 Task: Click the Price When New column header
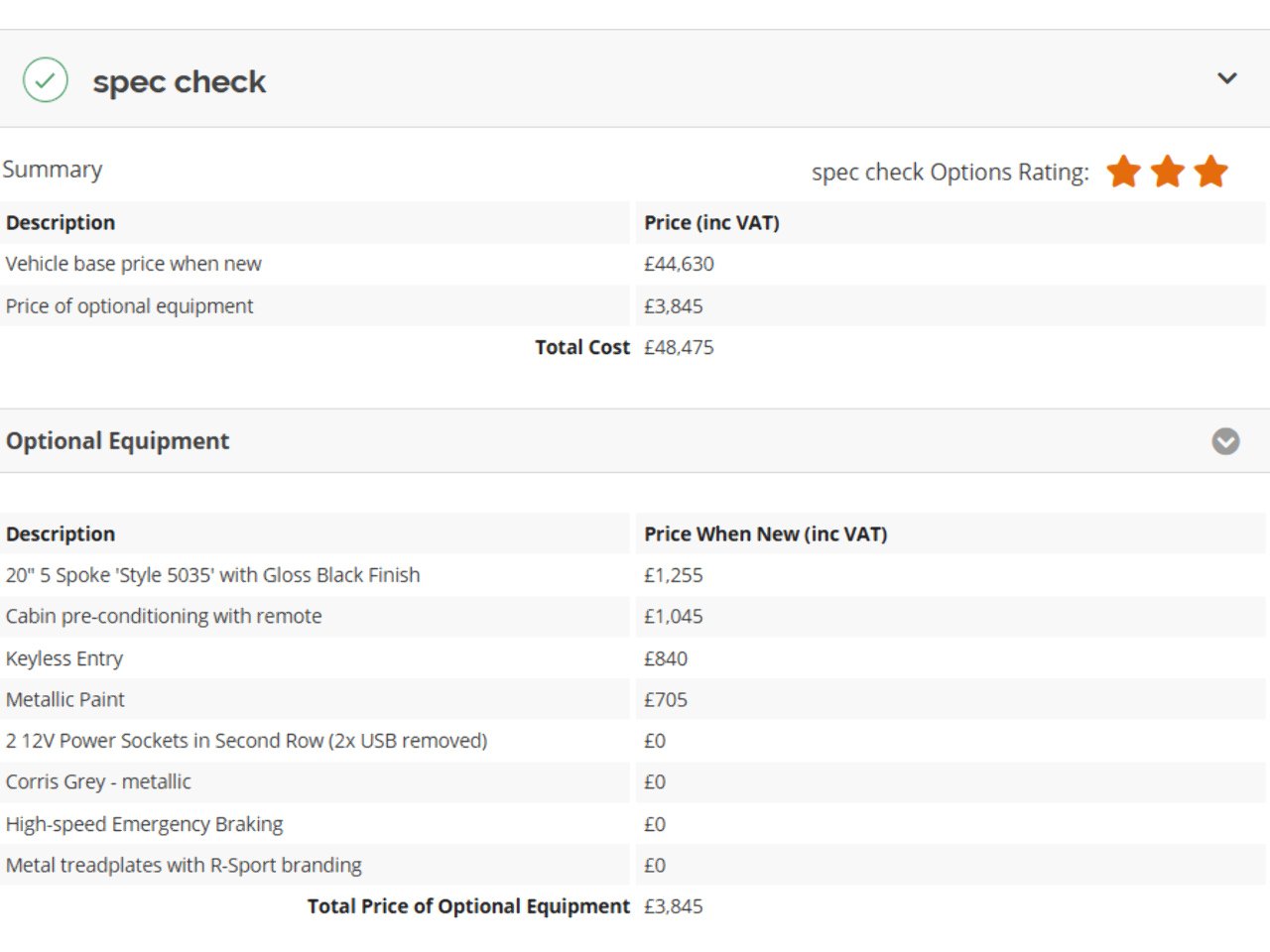point(765,534)
